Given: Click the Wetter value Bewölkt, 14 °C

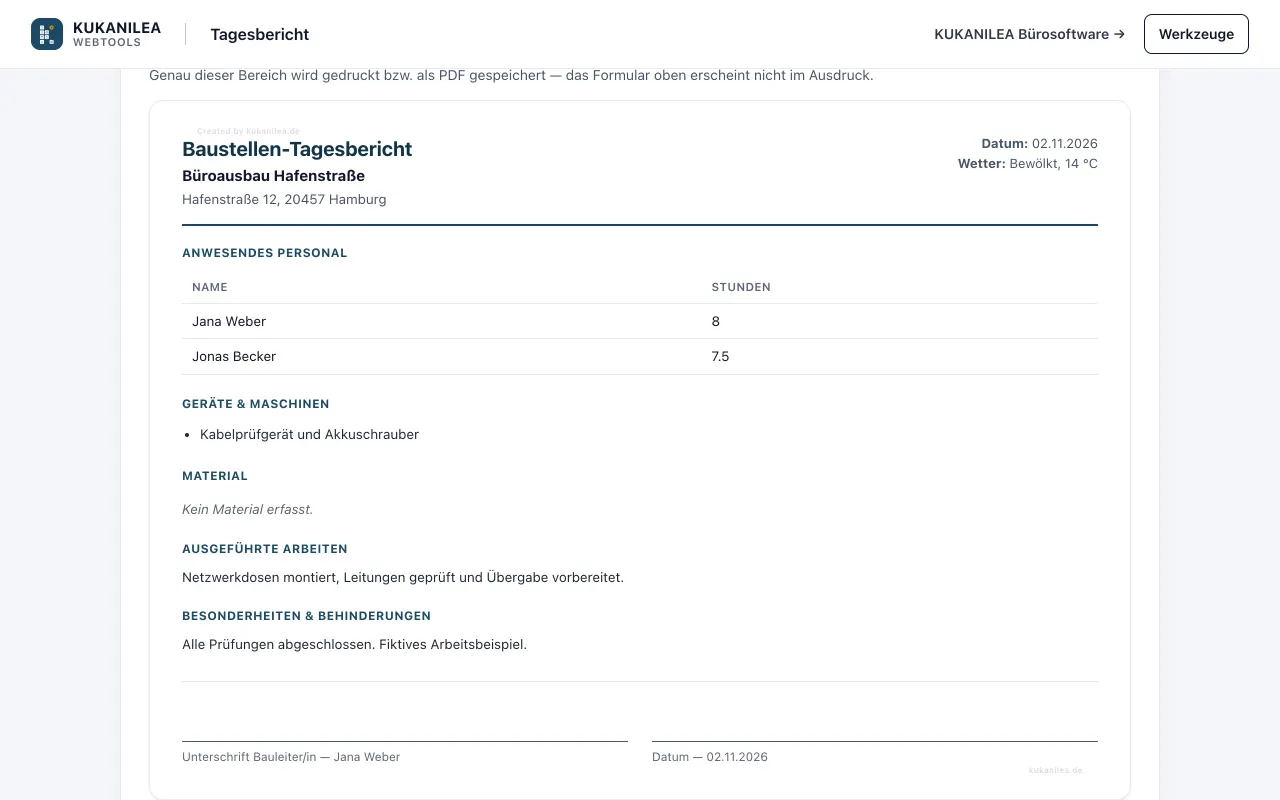Looking at the screenshot, I should [x=1054, y=163].
